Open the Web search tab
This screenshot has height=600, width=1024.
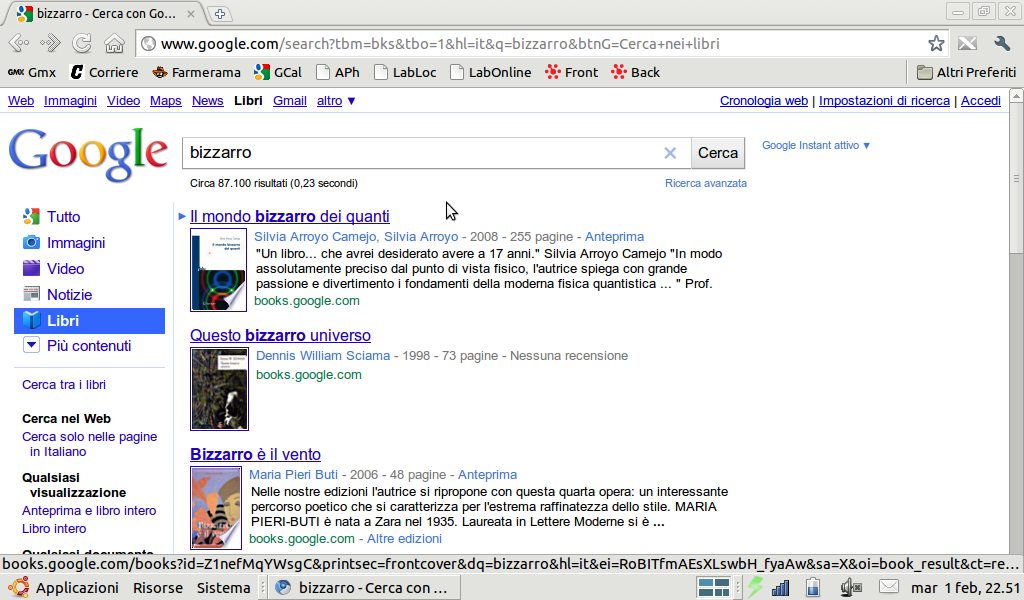(x=21, y=101)
